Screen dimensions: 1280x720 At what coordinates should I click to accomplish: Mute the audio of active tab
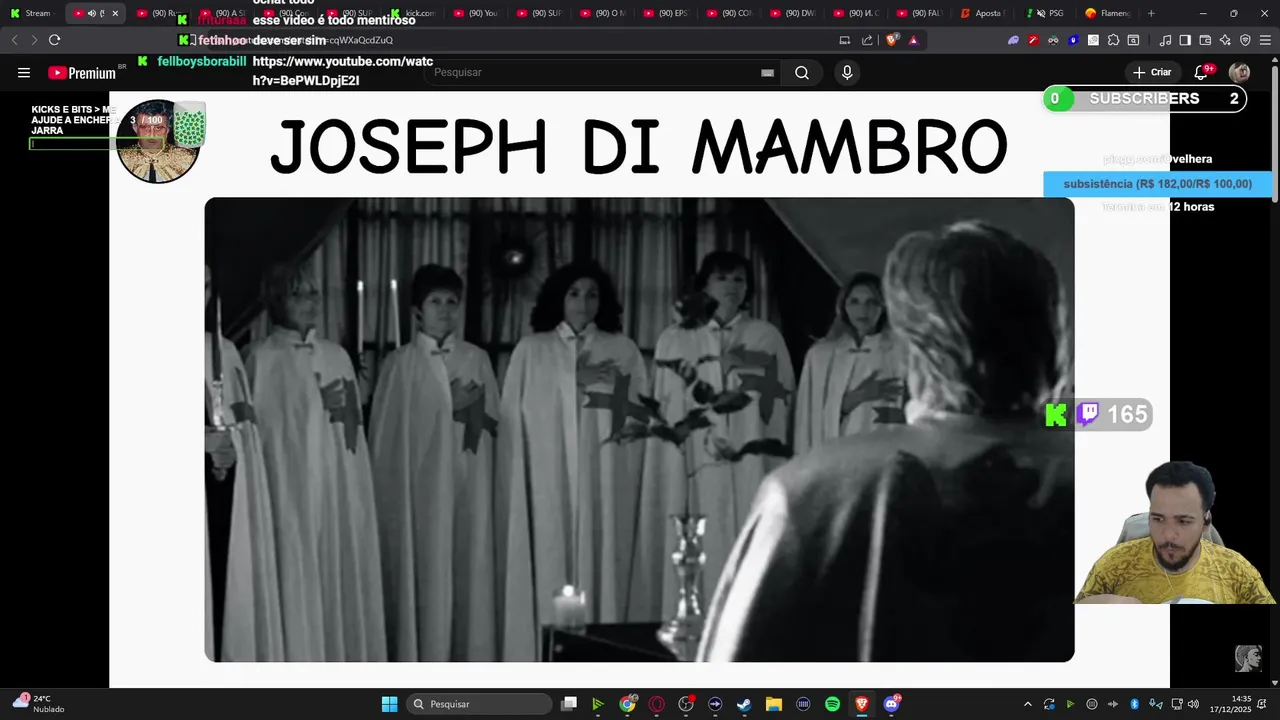(91, 13)
